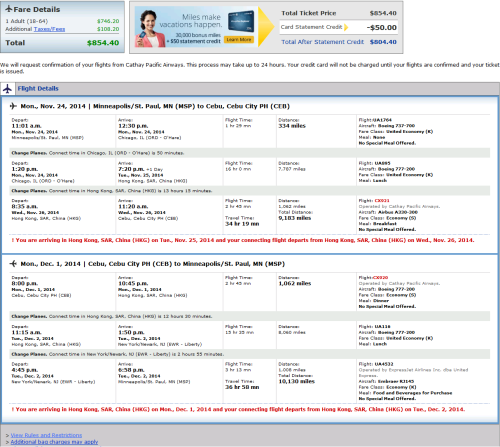Click the red CX flight number for 8:35 a.m. departure

tap(382, 201)
